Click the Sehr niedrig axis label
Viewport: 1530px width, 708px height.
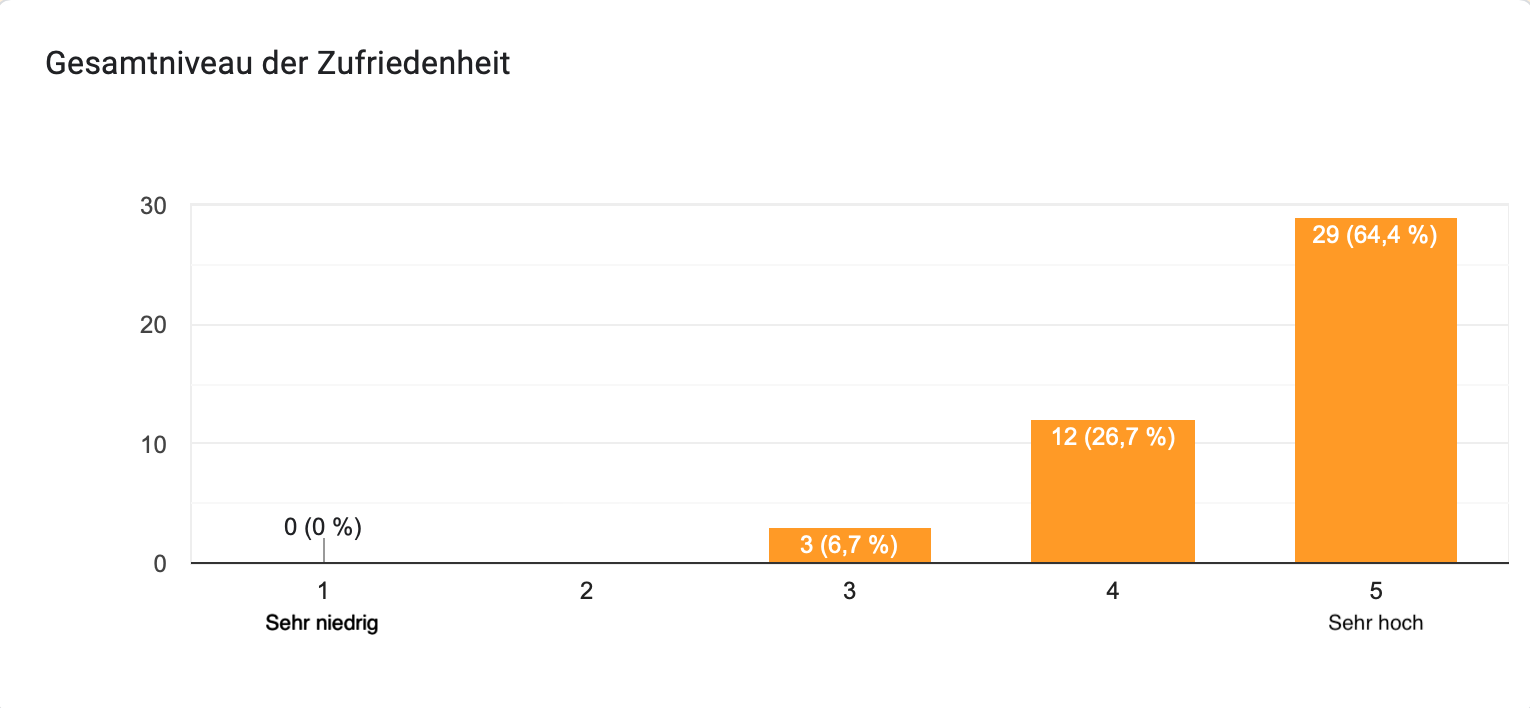323,623
